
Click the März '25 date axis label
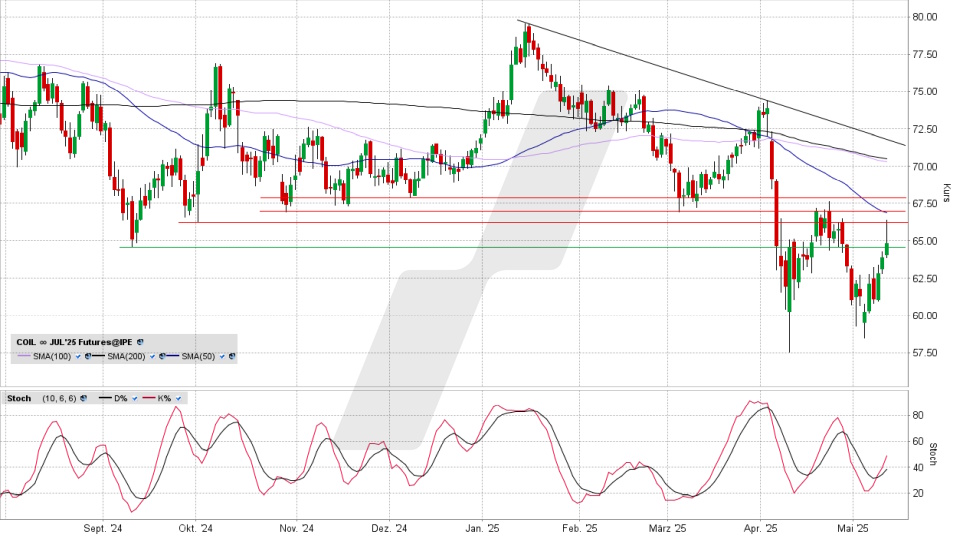pos(667,528)
